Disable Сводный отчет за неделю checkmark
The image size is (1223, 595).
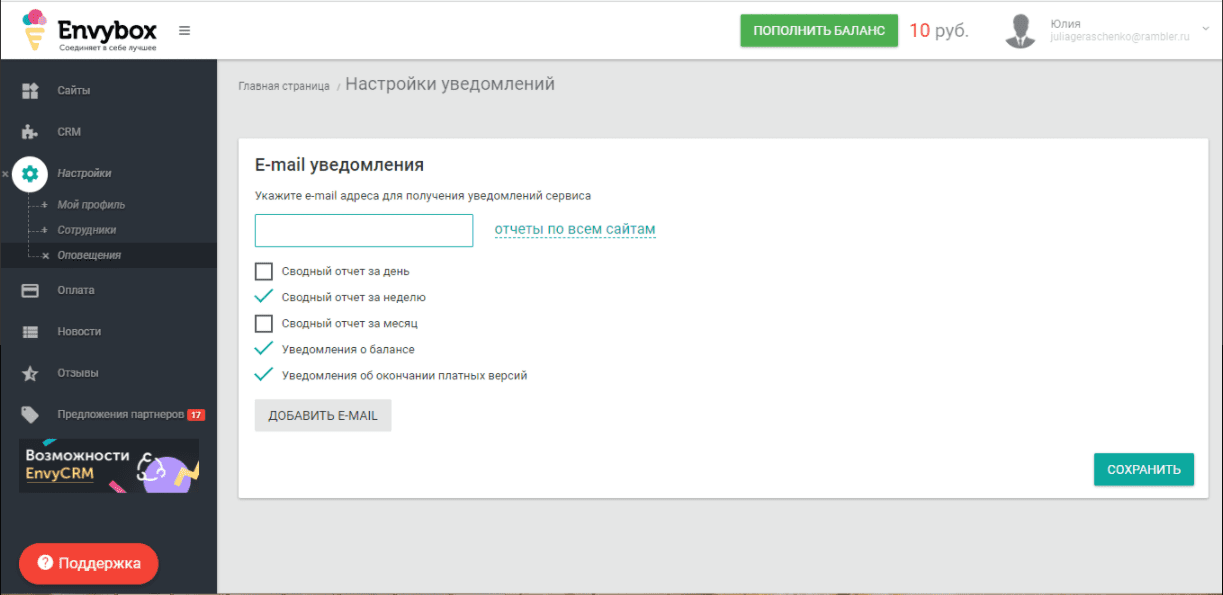[x=264, y=297]
